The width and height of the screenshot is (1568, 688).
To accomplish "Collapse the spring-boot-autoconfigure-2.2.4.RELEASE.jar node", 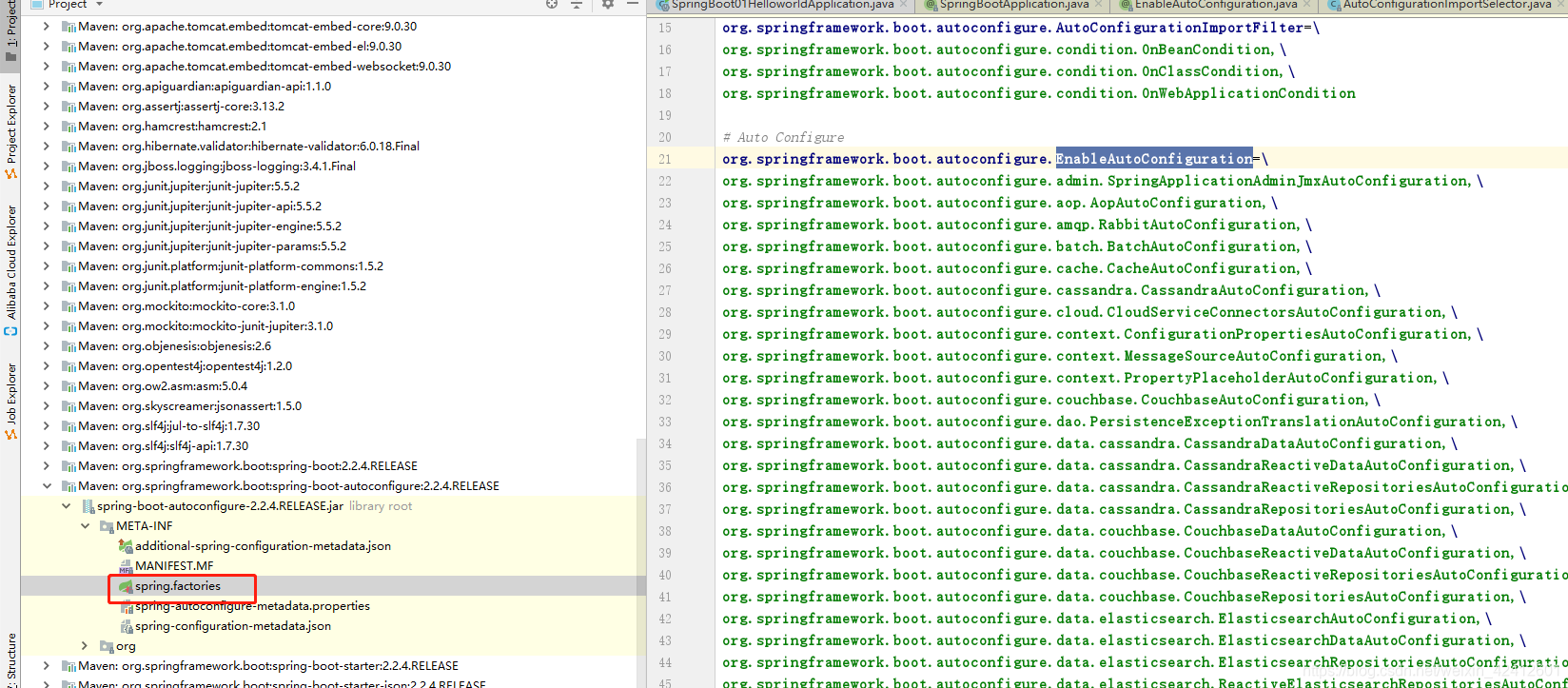I will [x=66, y=506].
